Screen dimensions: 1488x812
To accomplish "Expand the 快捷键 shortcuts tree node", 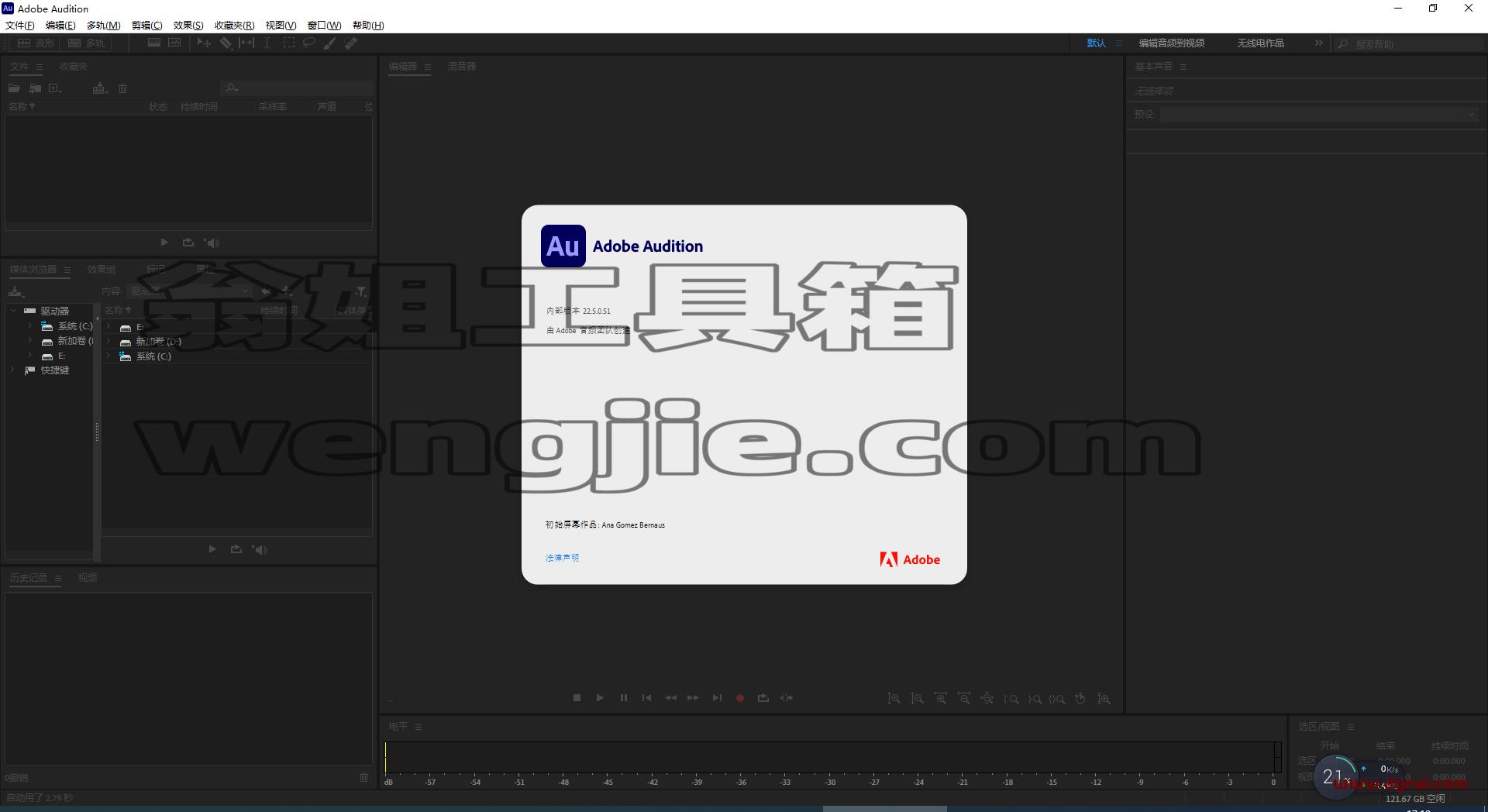I will click(x=13, y=370).
